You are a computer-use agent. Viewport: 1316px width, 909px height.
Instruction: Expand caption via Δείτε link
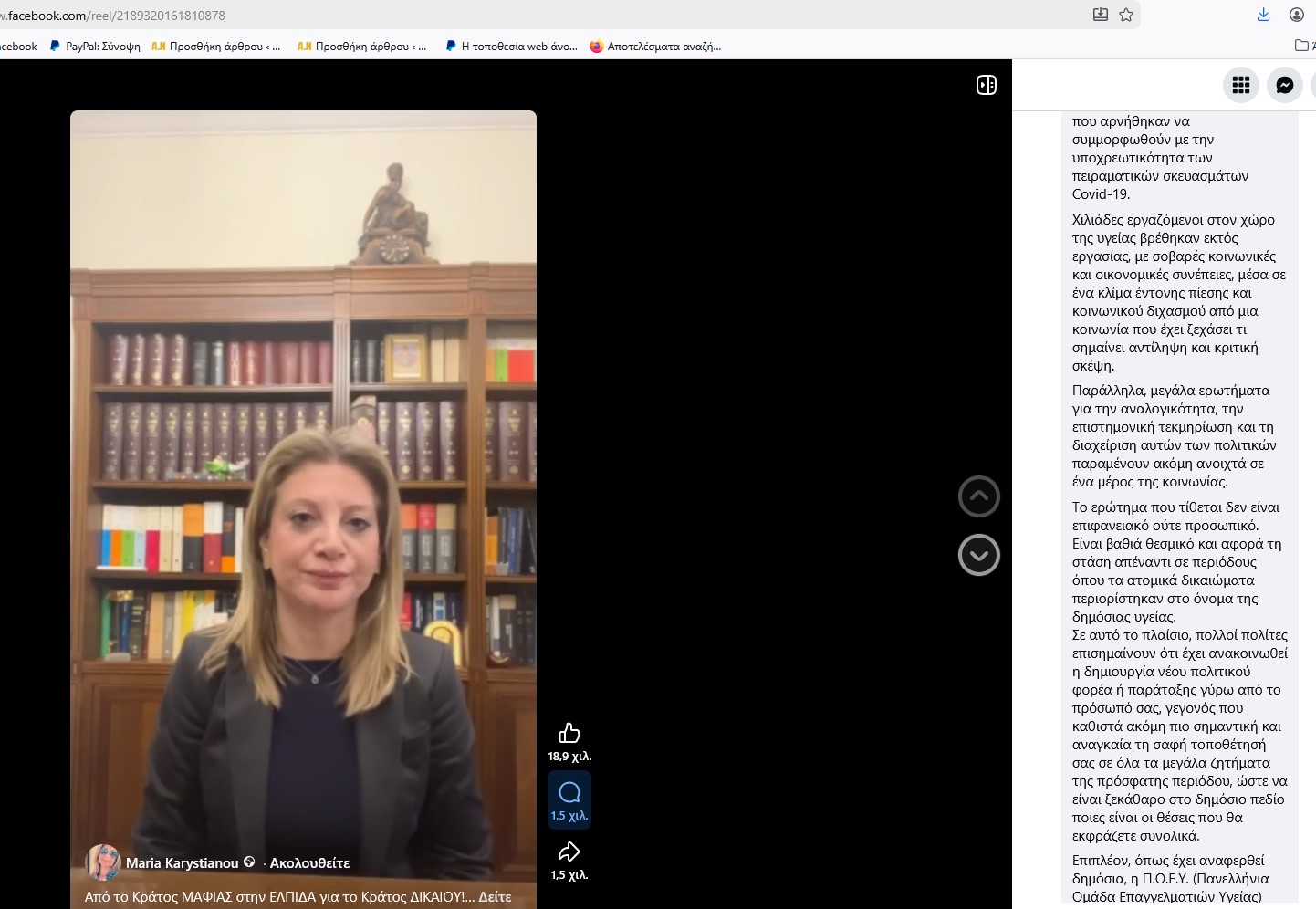[x=495, y=897]
